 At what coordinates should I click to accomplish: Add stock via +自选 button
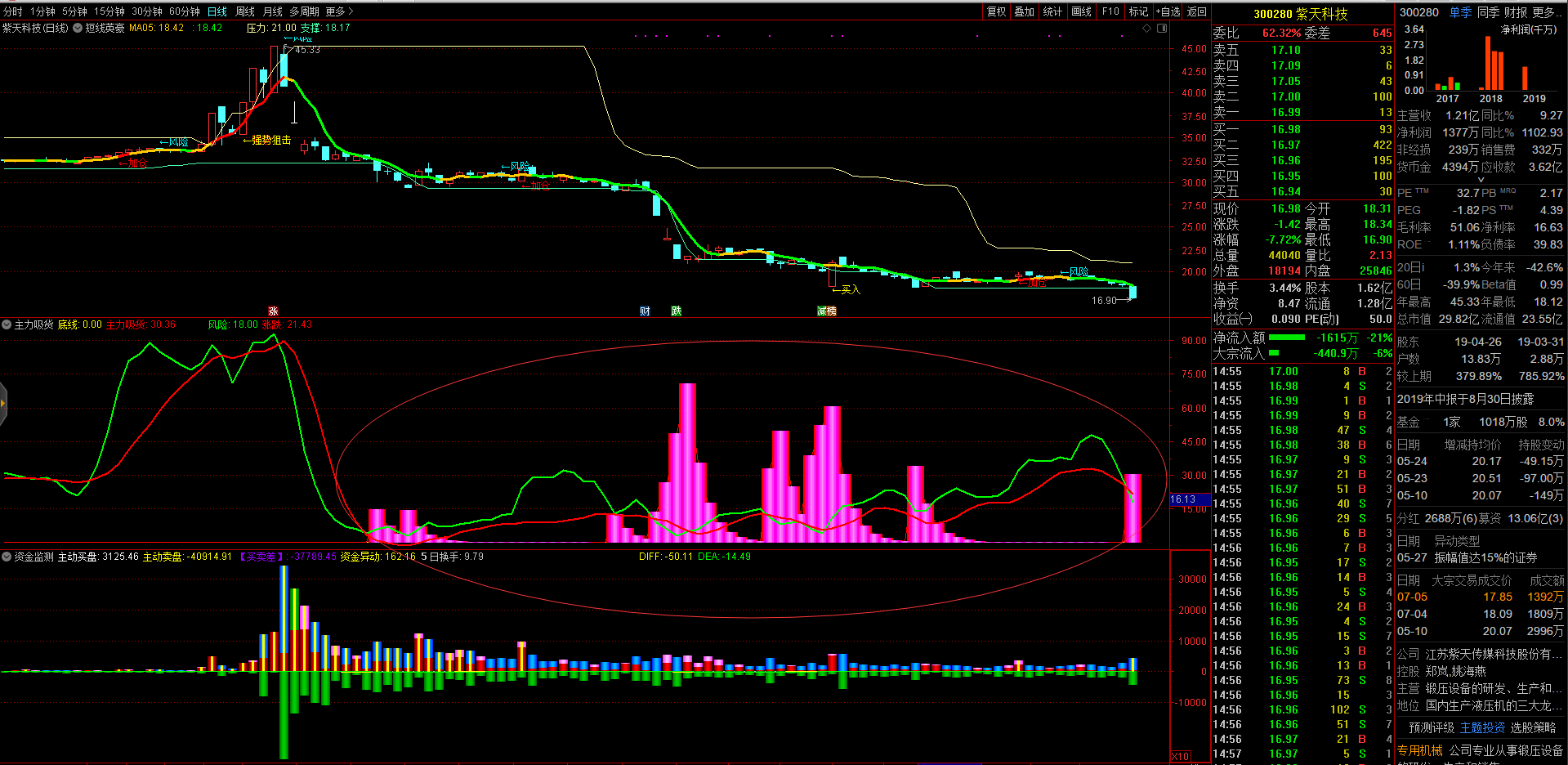click(x=1168, y=11)
